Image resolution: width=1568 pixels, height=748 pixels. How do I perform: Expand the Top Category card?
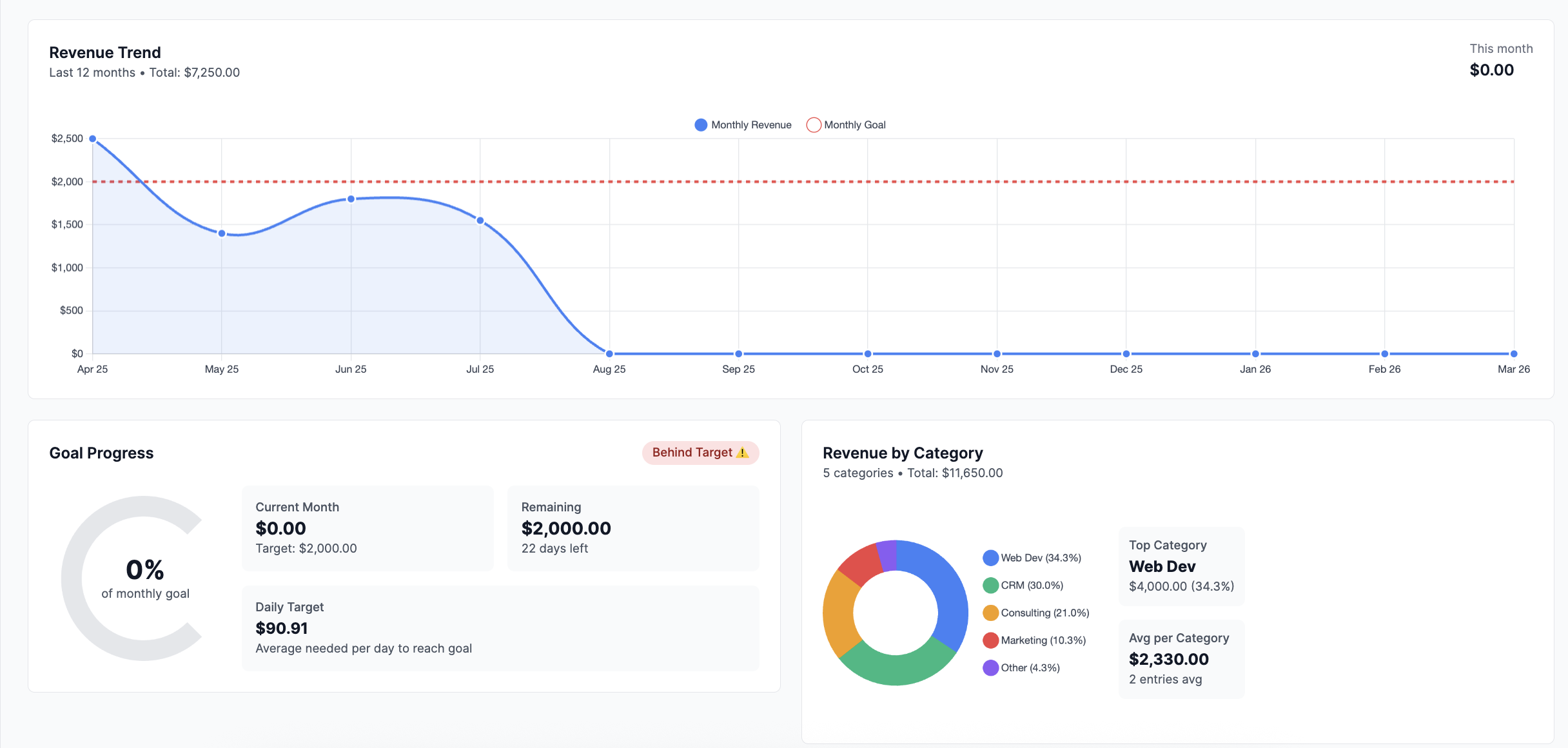(1181, 566)
